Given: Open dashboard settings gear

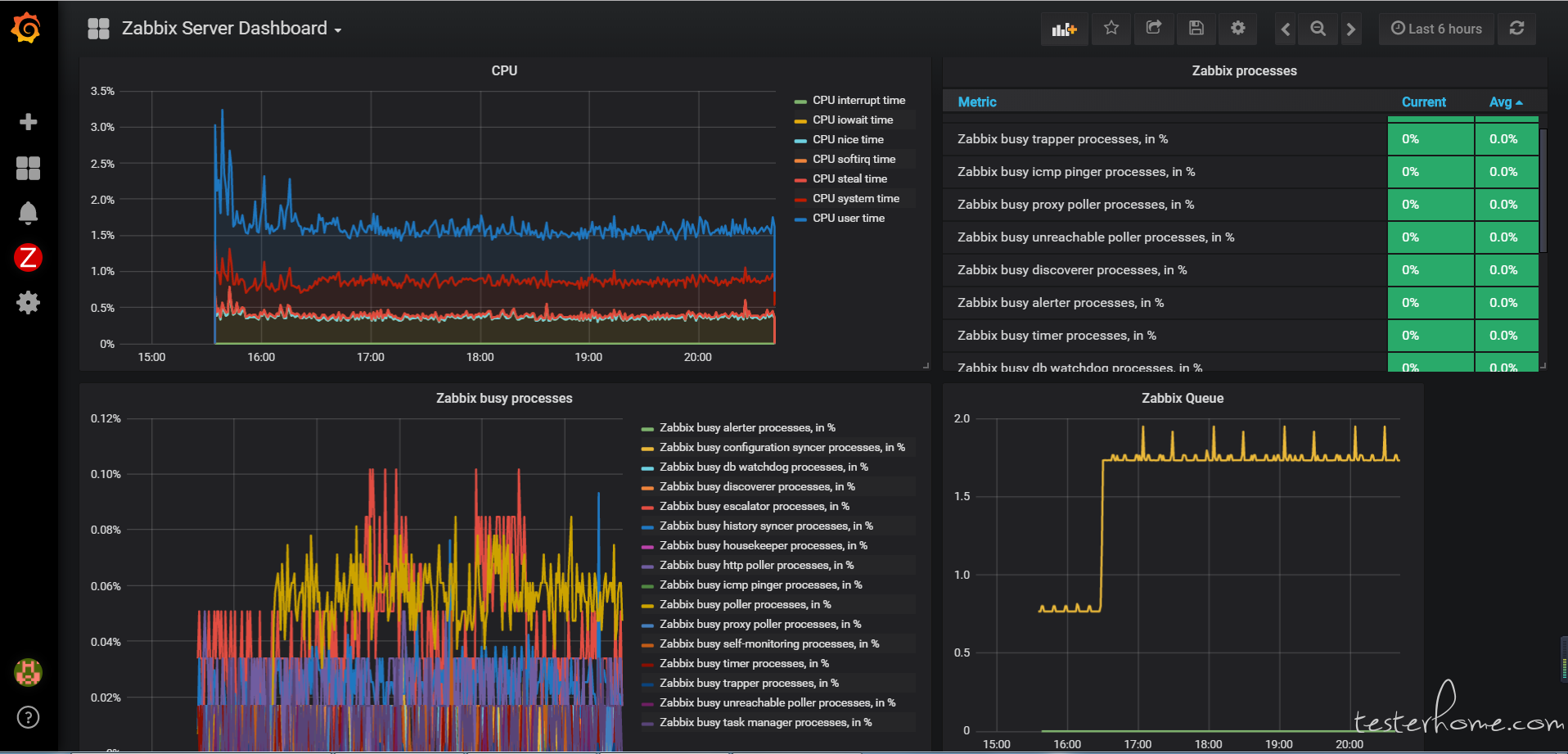Looking at the screenshot, I should pyautogui.click(x=1238, y=29).
